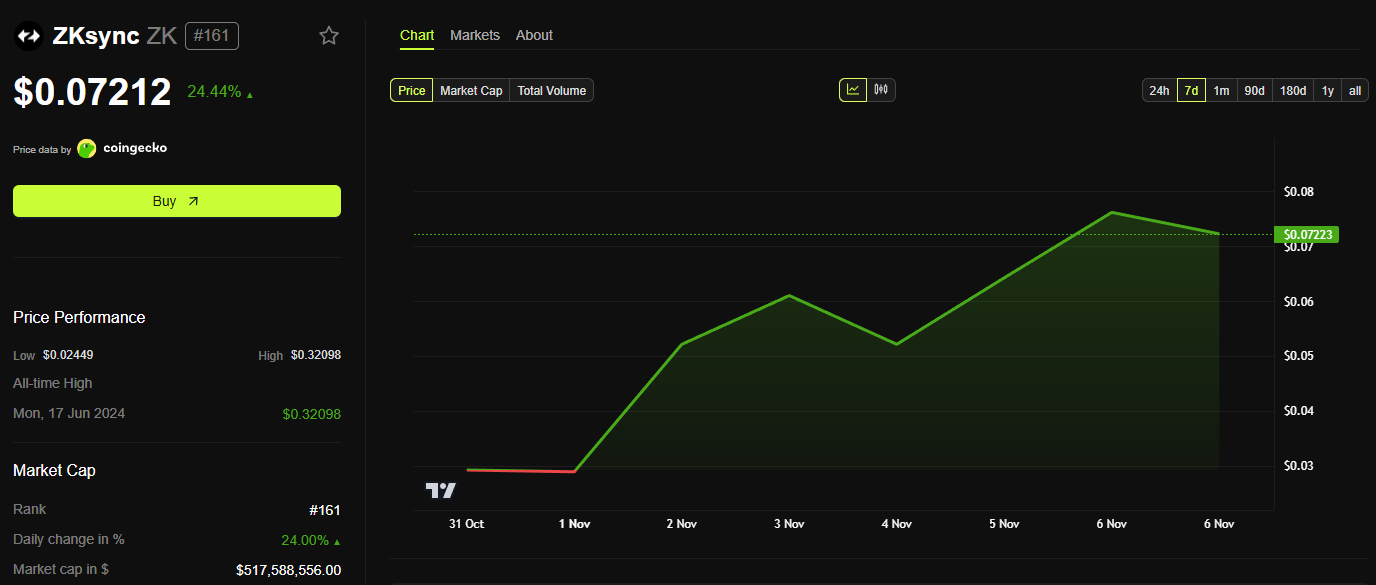1376x585 pixels.
Task: Switch chart to Market Cap
Action: click(x=470, y=90)
